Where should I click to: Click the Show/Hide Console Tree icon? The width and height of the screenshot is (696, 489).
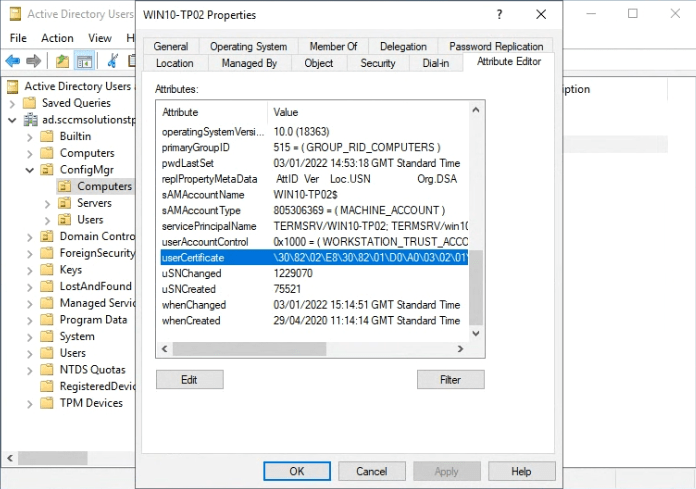click(x=85, y=62)
